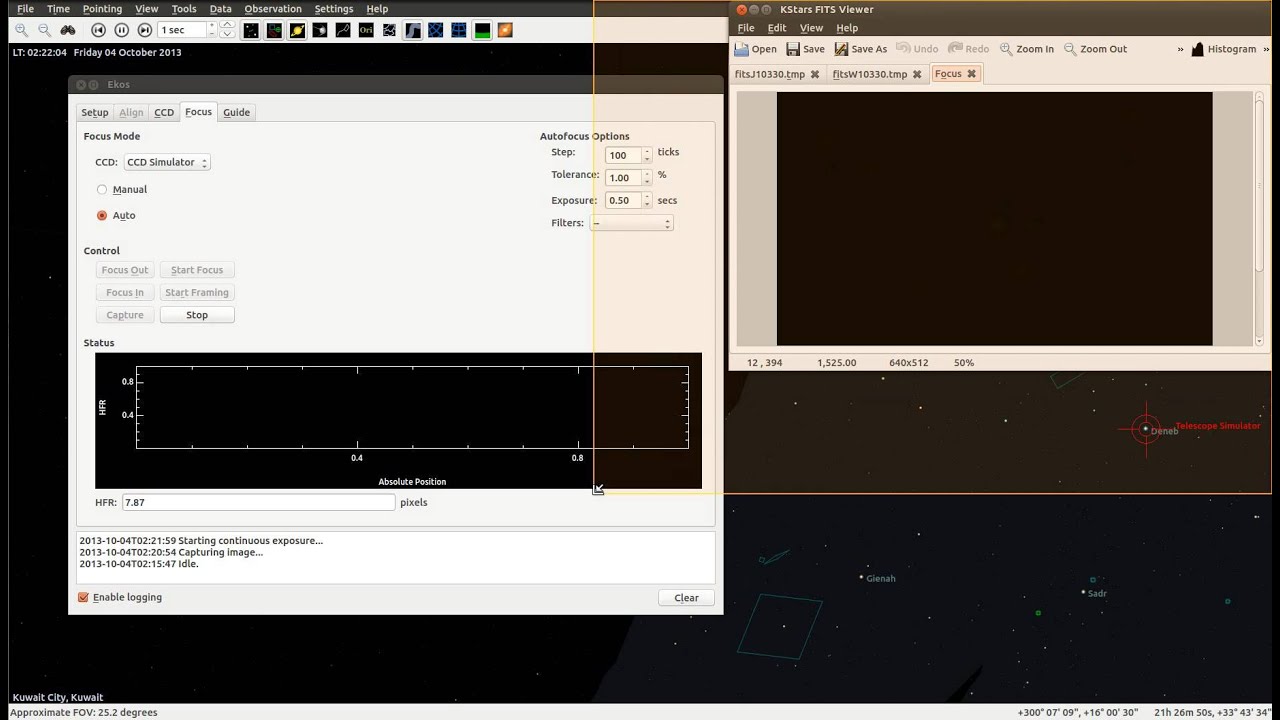Click the Gienah star label
The width and height of the screenshot is (1280, 720).
tap(880, 578)
